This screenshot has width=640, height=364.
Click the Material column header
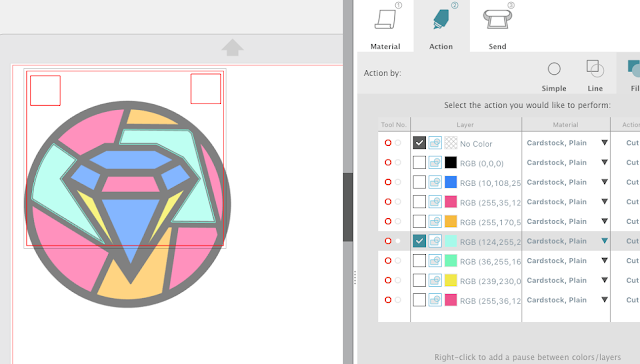[566, 124]
